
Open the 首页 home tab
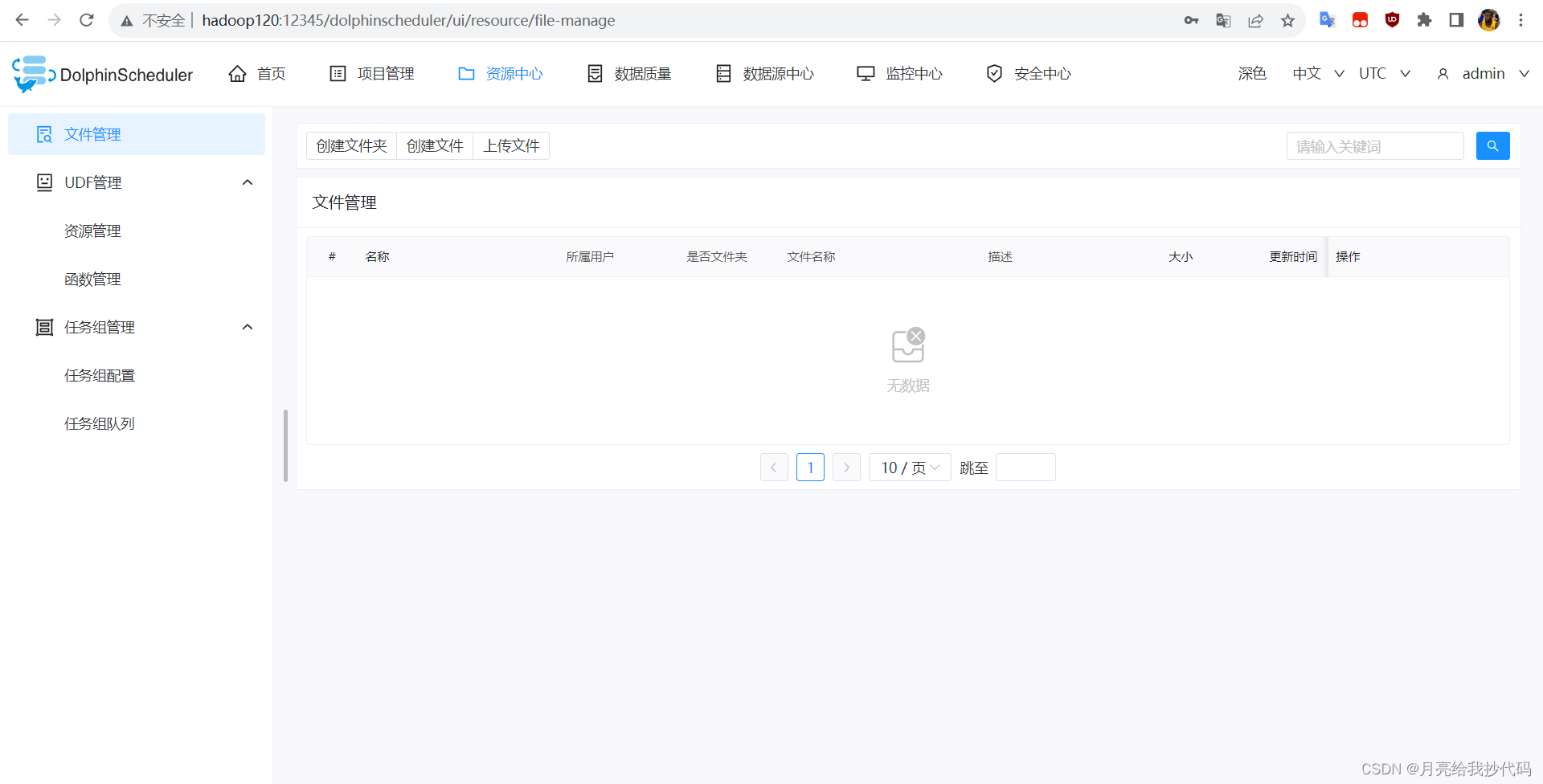tap(257, 74)
